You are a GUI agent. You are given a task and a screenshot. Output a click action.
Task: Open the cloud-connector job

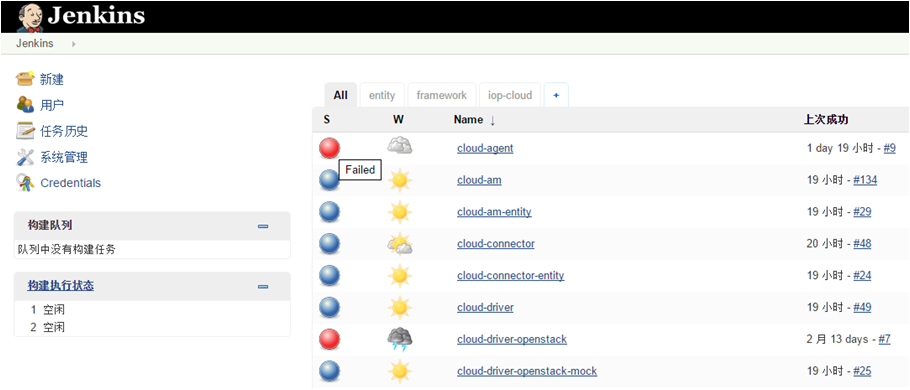pyautogui.click(x=496, y=244)
